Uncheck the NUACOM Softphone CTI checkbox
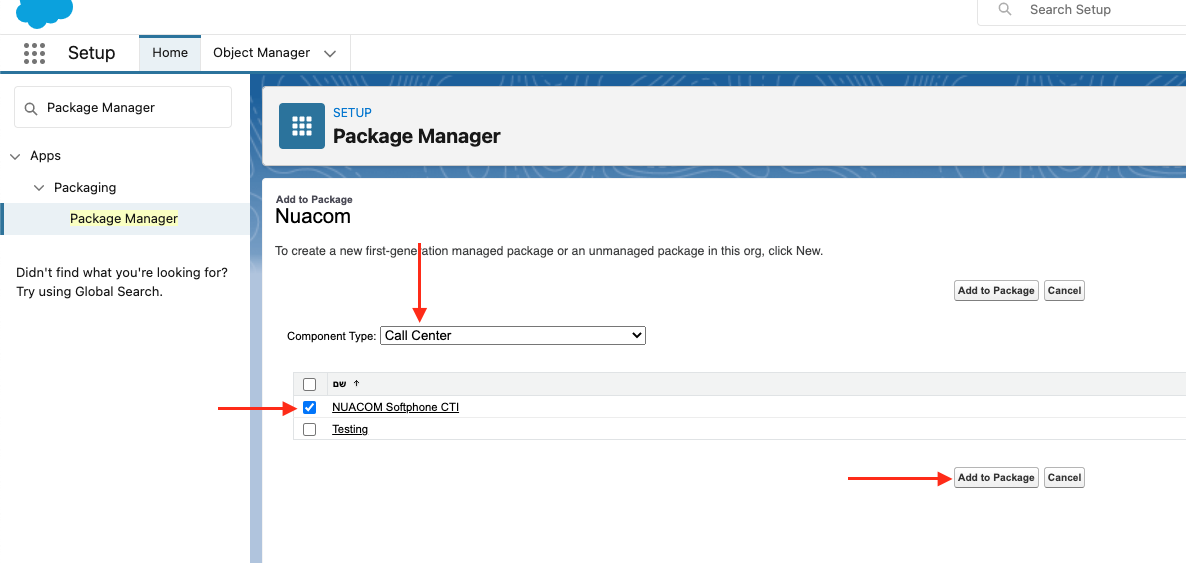 pos(309,407)
